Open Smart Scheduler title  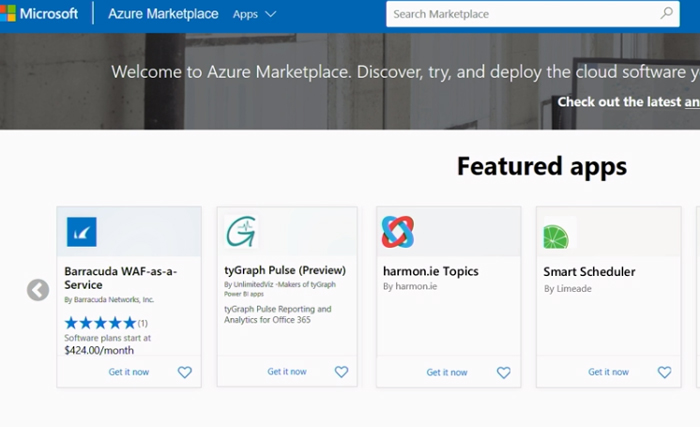click(589, 272)
